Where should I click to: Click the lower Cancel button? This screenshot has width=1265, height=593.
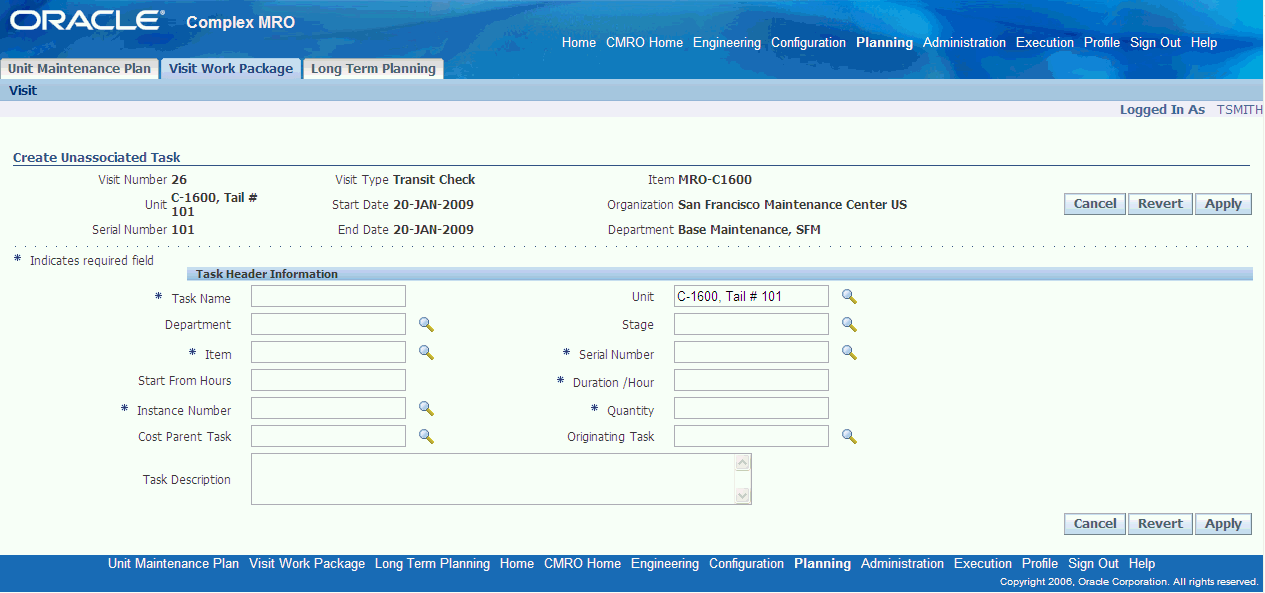1095,524
